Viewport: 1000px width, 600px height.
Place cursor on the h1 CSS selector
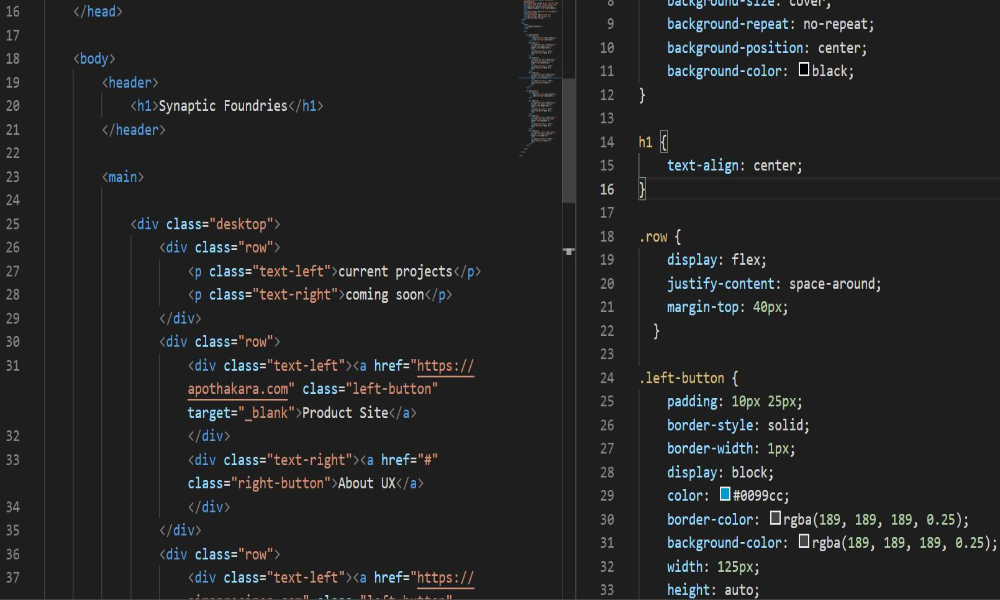coord(645,142)
